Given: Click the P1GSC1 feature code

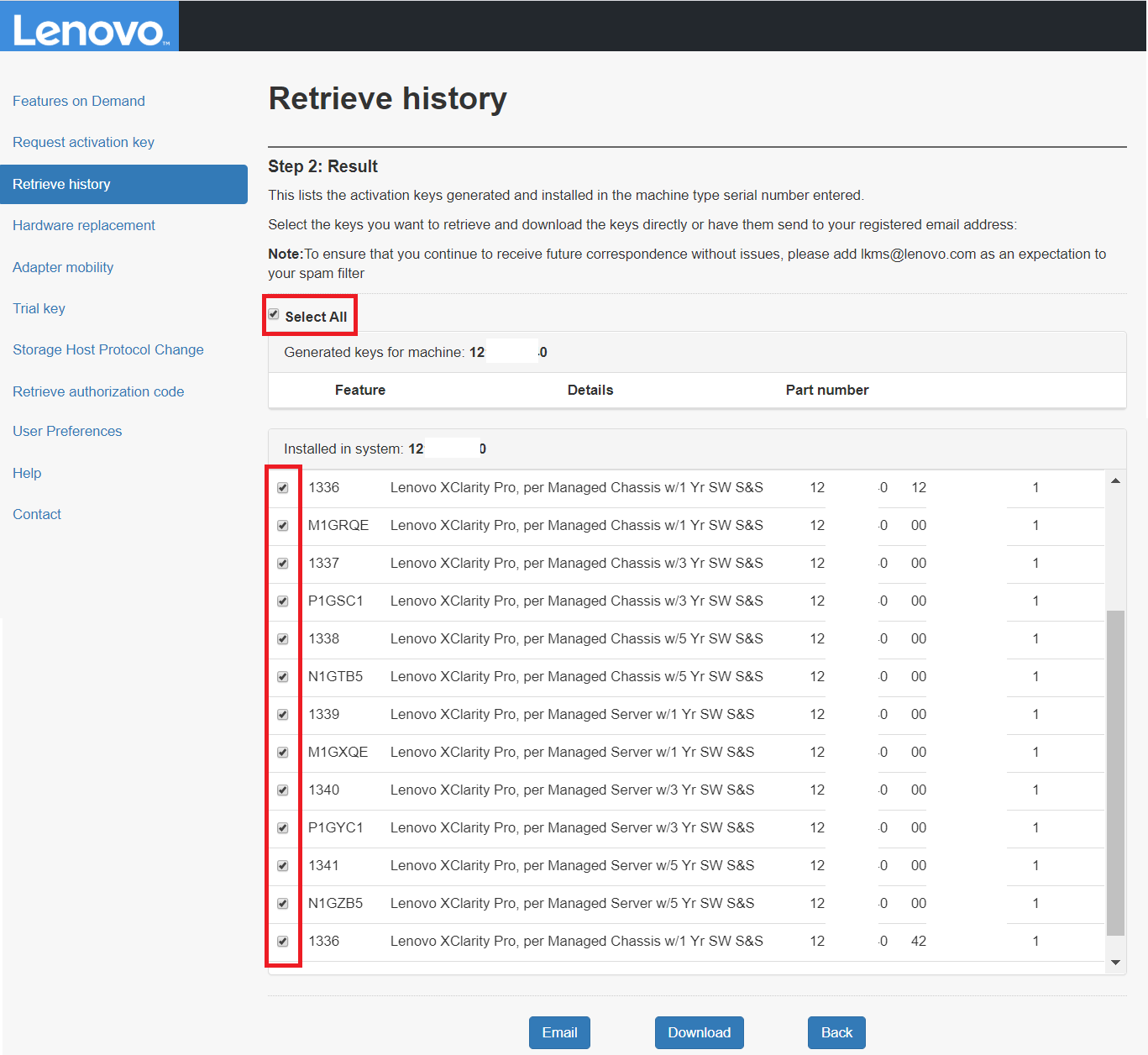Looking at the screenshot, I should pyautogui.click(x=336, y=601).
